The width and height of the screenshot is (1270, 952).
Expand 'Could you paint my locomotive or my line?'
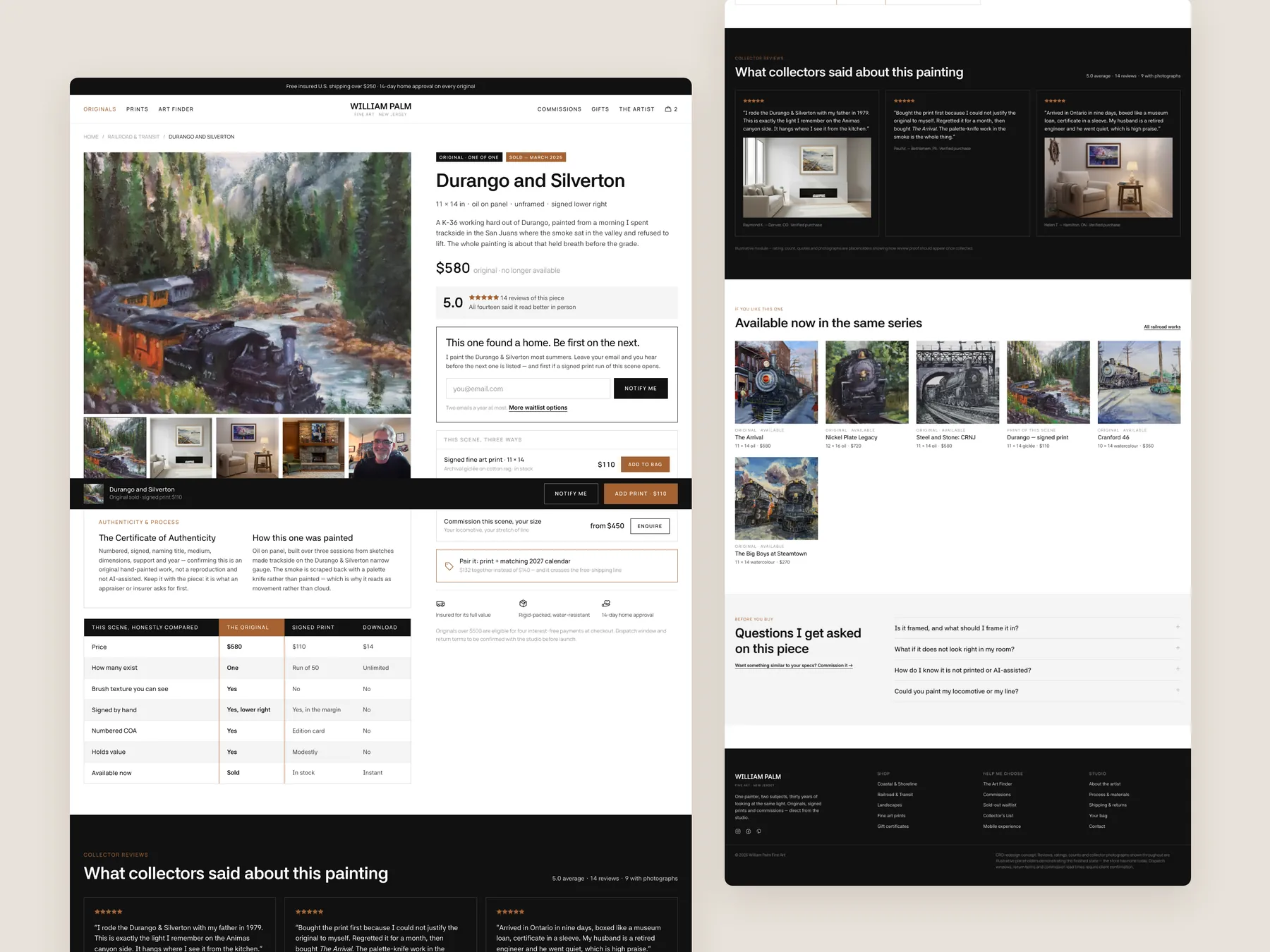[x=1037, y=691]
